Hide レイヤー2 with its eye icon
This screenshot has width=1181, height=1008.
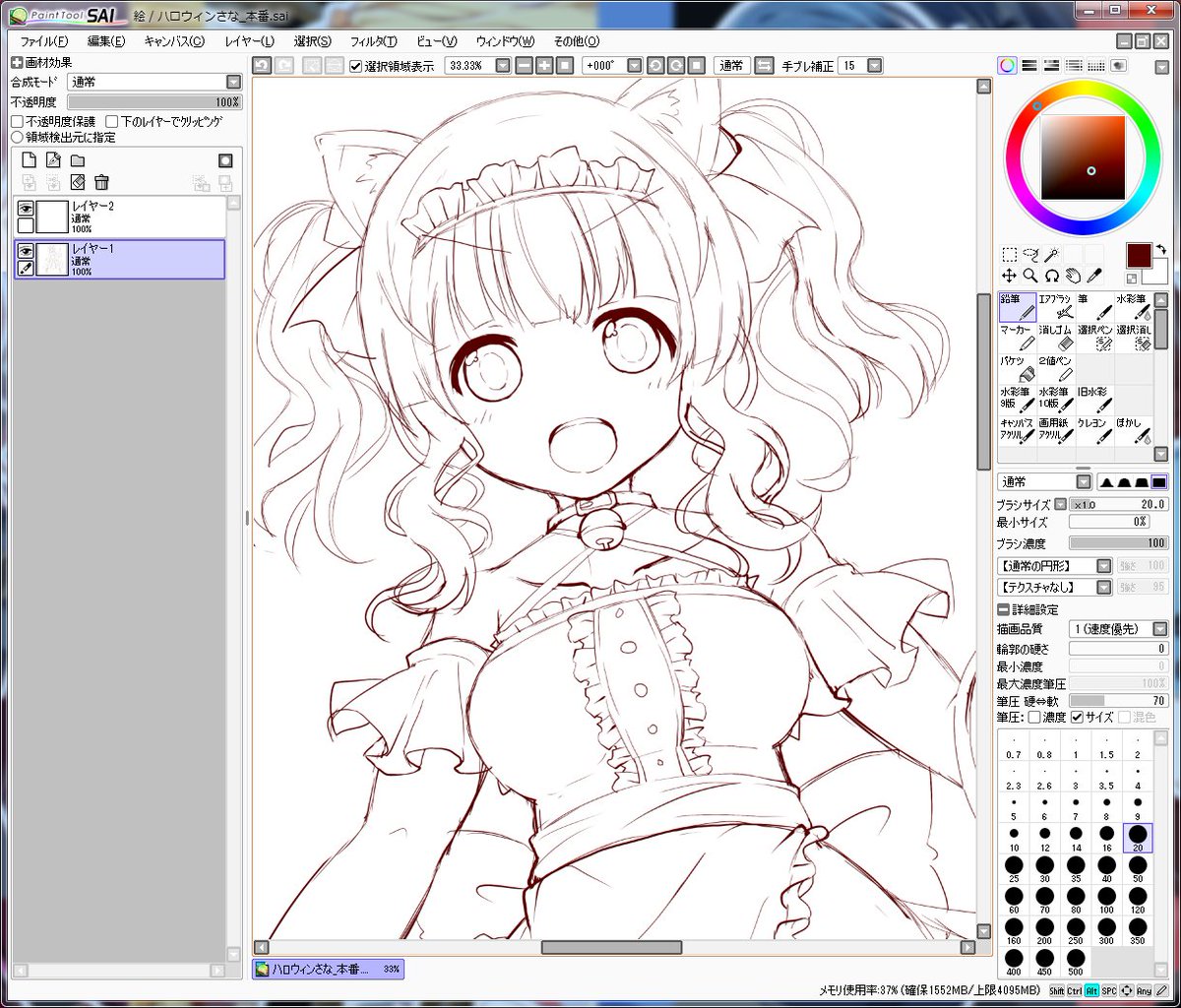26,208
